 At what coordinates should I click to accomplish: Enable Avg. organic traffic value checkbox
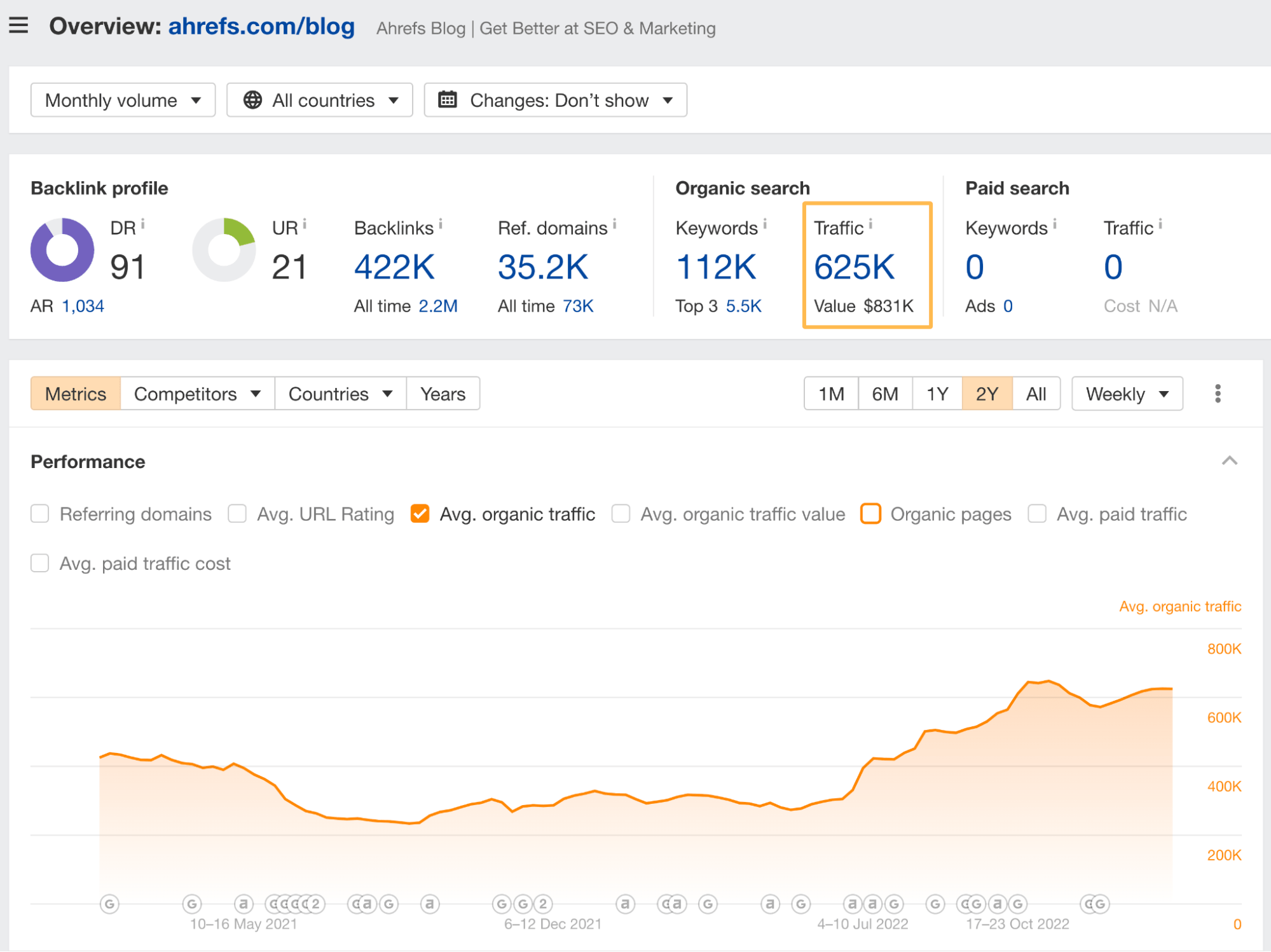(x=621, y=514)
